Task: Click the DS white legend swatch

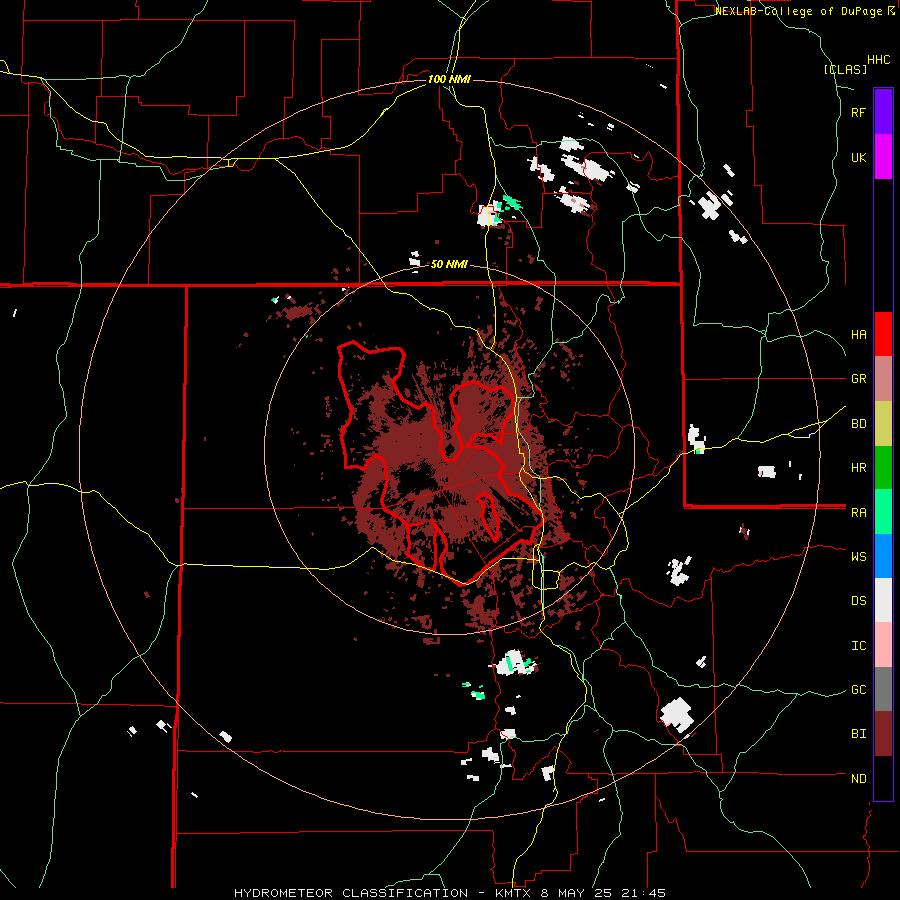Action: [883, 600]
